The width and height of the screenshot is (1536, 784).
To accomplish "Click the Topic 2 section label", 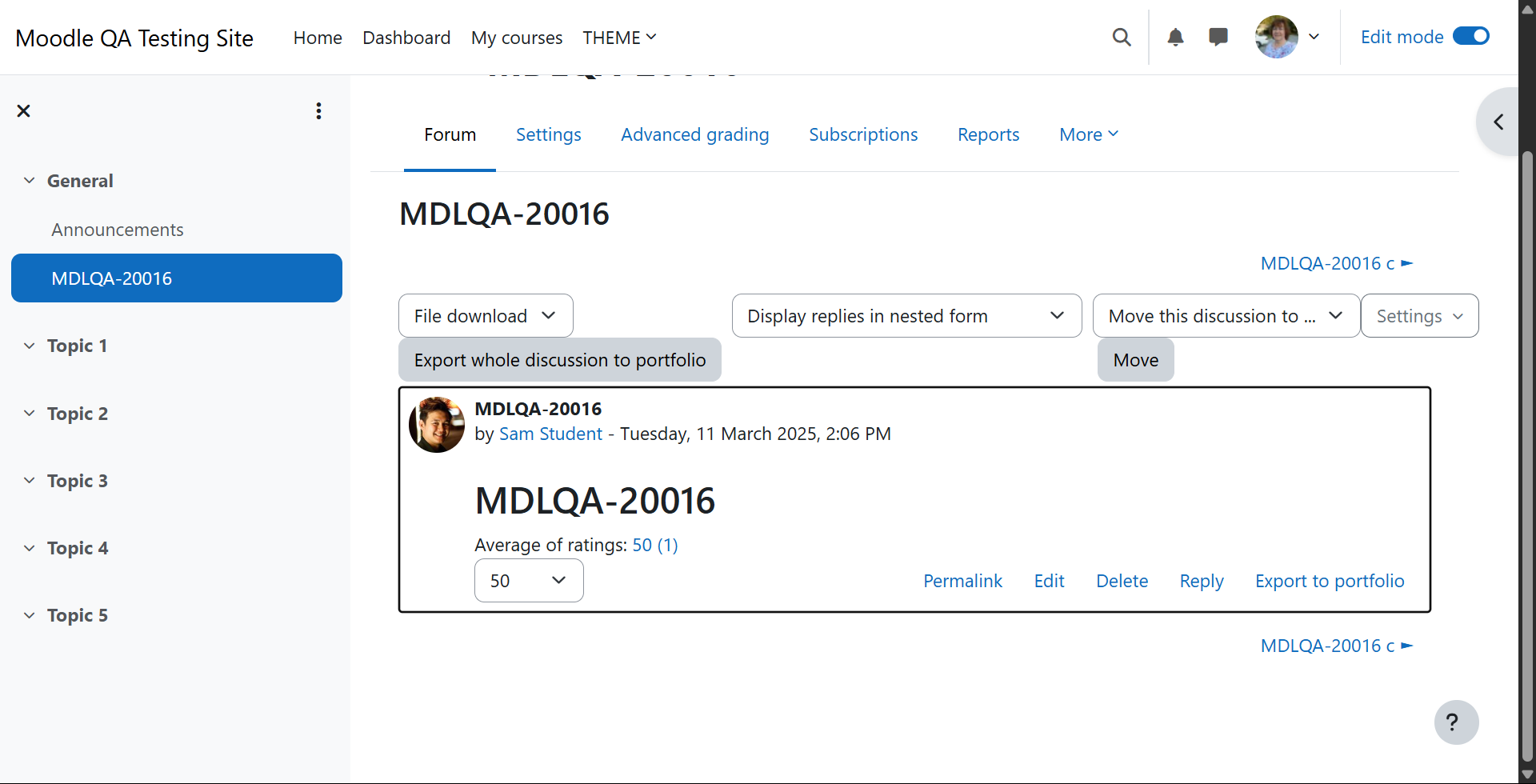I will coord(78,414).
